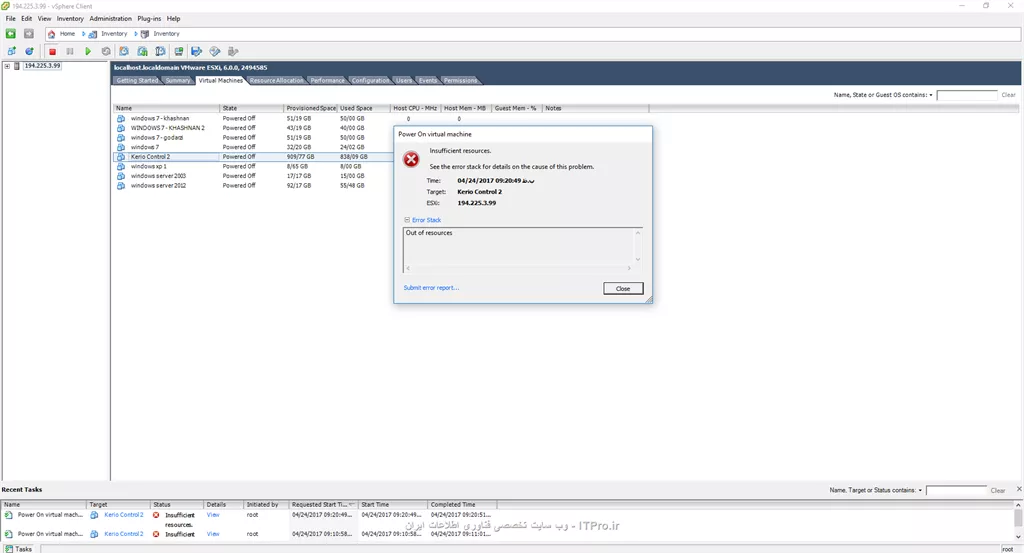Open the Recent Tasks filter criteria dropdown arrow
1024x553 pixels.
tap(920, 490)
